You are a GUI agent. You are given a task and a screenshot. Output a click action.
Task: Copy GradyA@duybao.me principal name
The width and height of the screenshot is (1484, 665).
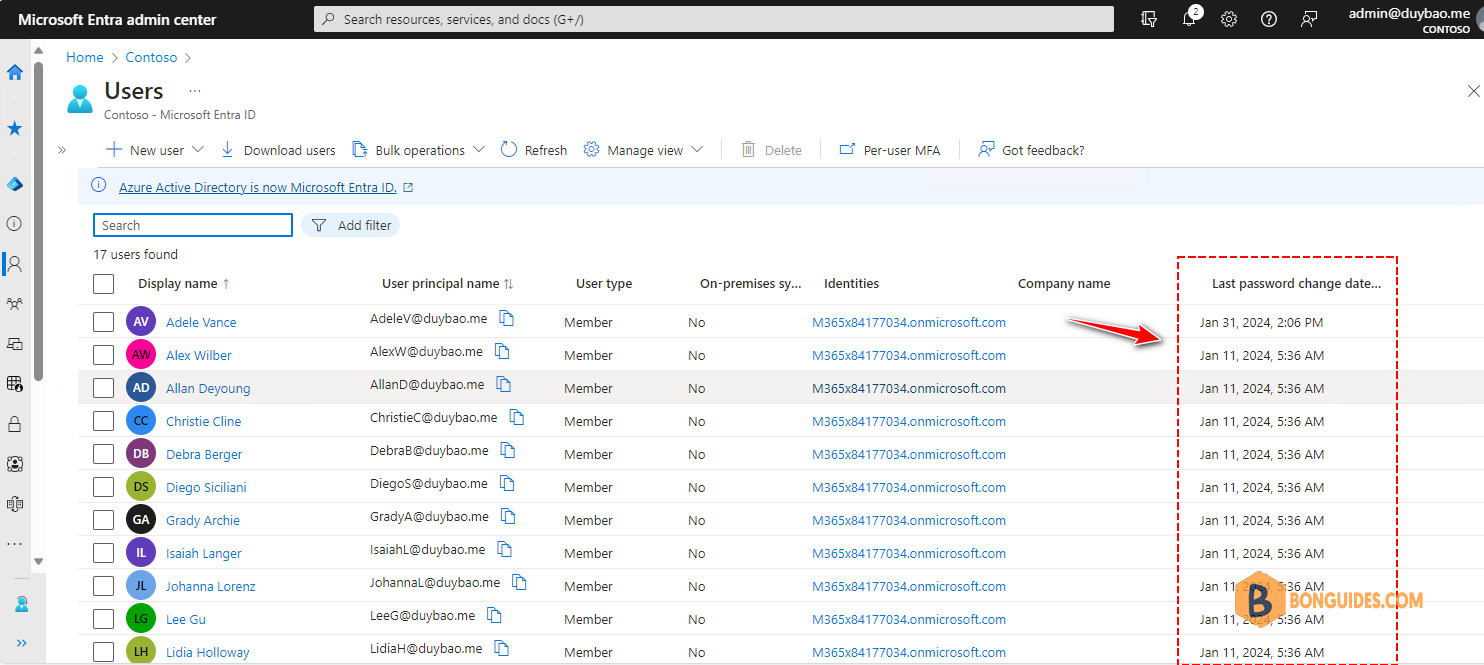pos(508,517)
